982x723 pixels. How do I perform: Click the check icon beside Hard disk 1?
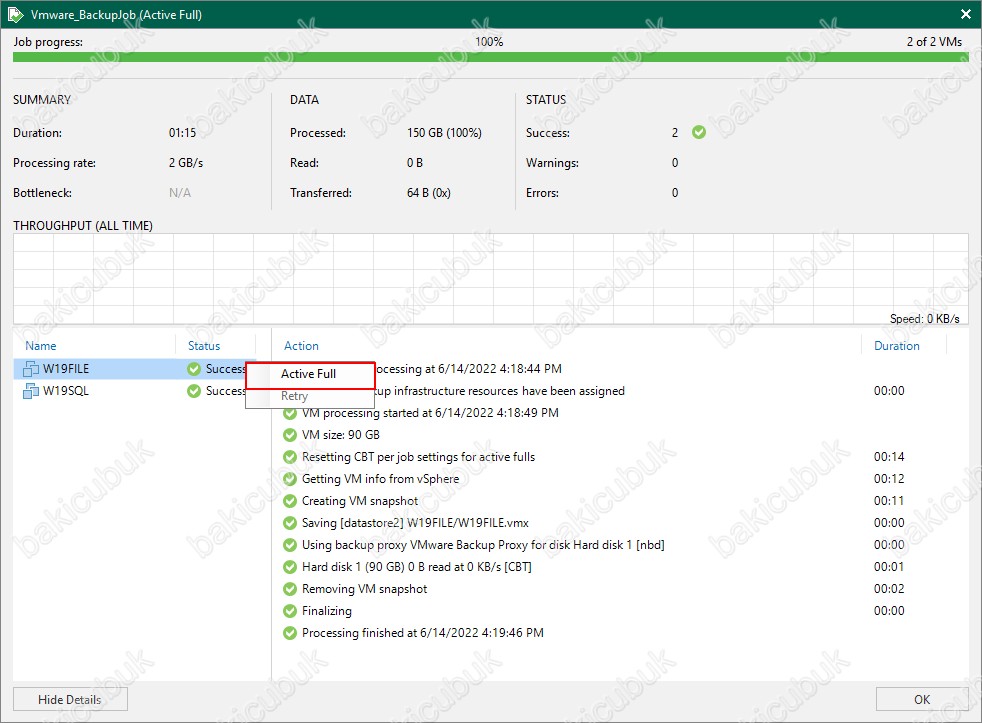pos(289,567)
